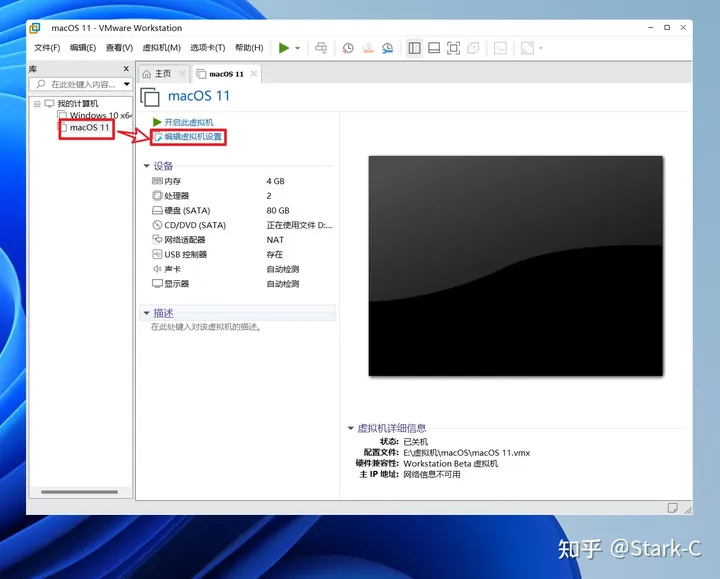Viewport: 720px width, 579px height.
Task: Click the 80 GB disk value
Action: [278, 210]
